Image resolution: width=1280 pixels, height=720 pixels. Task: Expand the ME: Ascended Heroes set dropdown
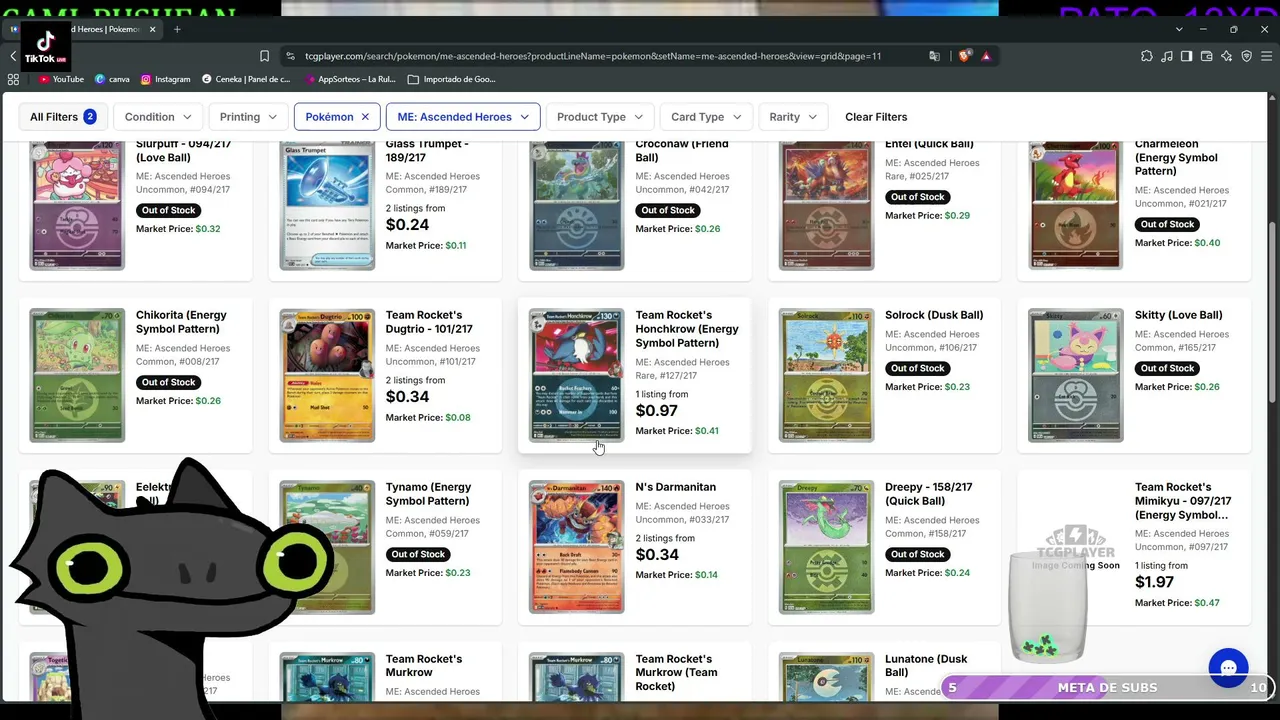(463, 117)
